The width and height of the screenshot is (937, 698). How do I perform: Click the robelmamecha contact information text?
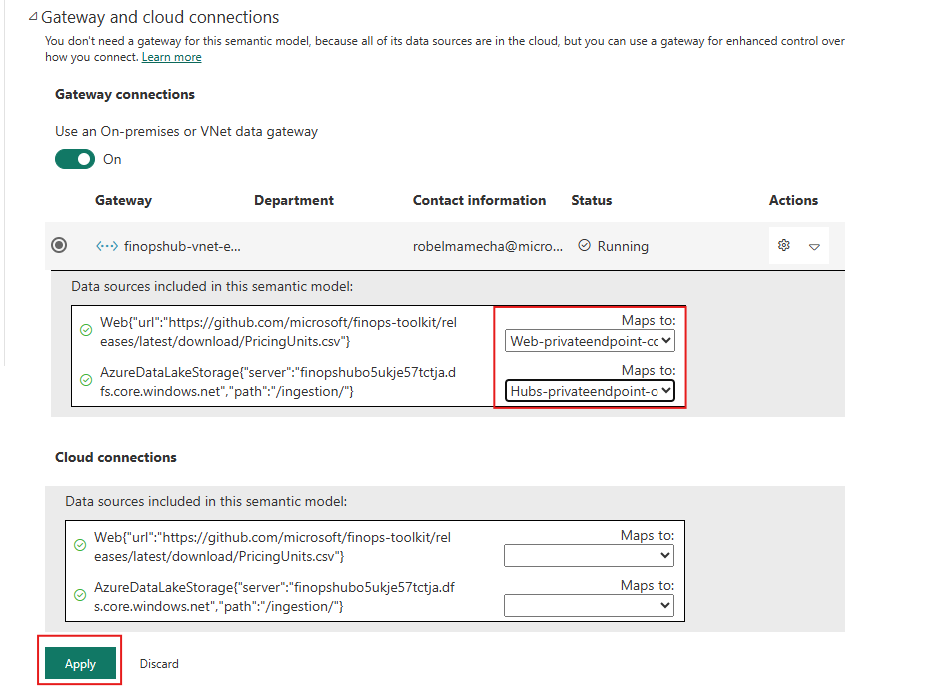click(488, 246)
